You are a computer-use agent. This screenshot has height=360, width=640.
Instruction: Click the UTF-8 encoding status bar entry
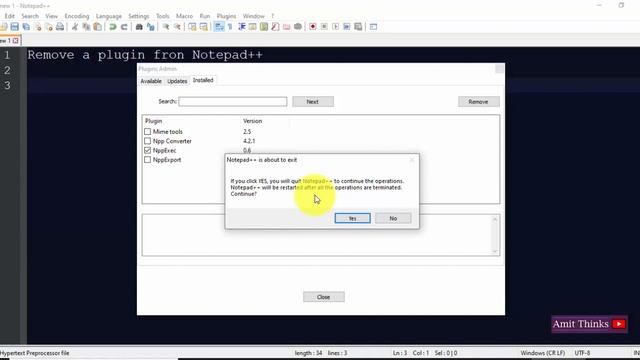[582, 353]
